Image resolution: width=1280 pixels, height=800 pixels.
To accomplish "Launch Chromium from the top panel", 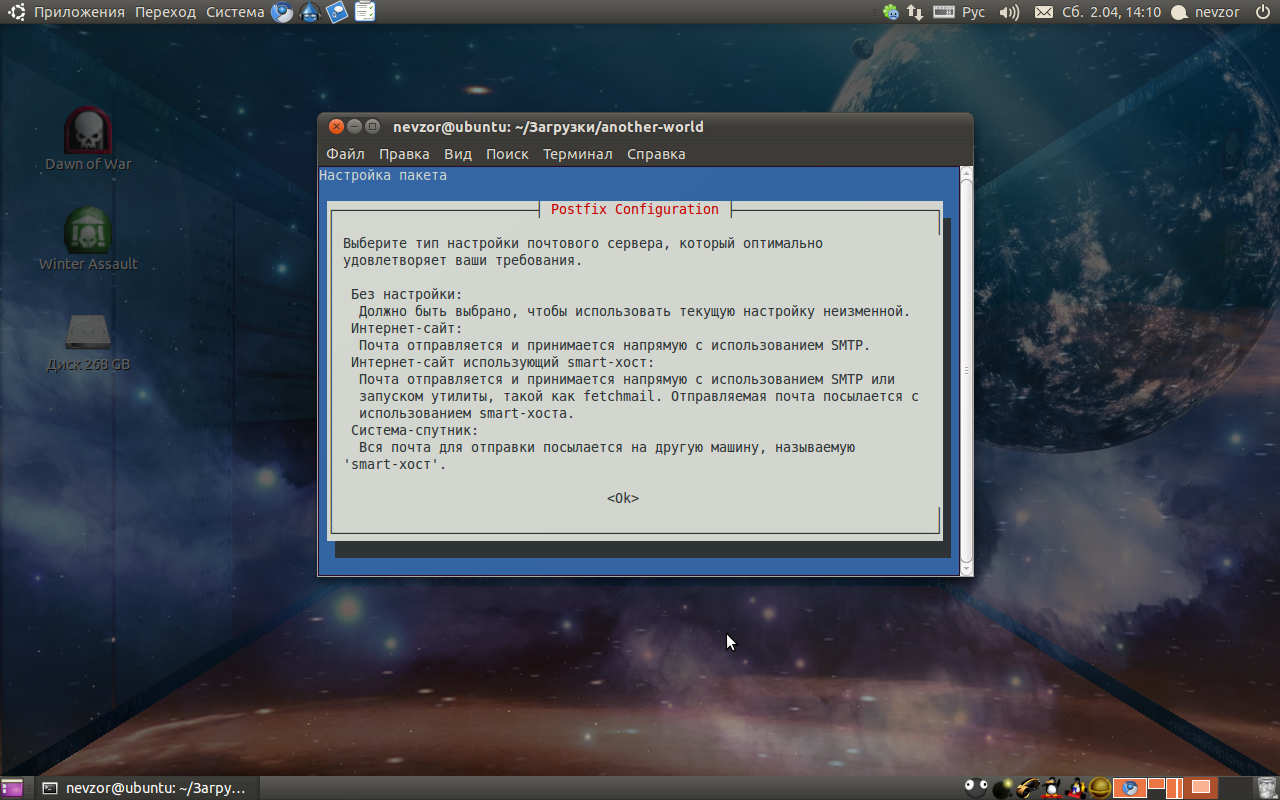I will [283, 12].
